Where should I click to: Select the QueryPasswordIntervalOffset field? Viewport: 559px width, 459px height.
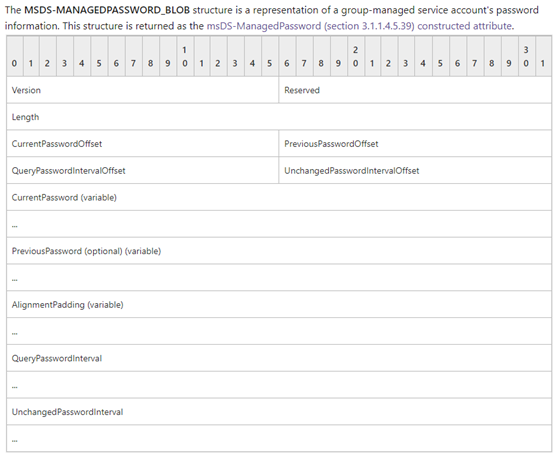[143, 170]
